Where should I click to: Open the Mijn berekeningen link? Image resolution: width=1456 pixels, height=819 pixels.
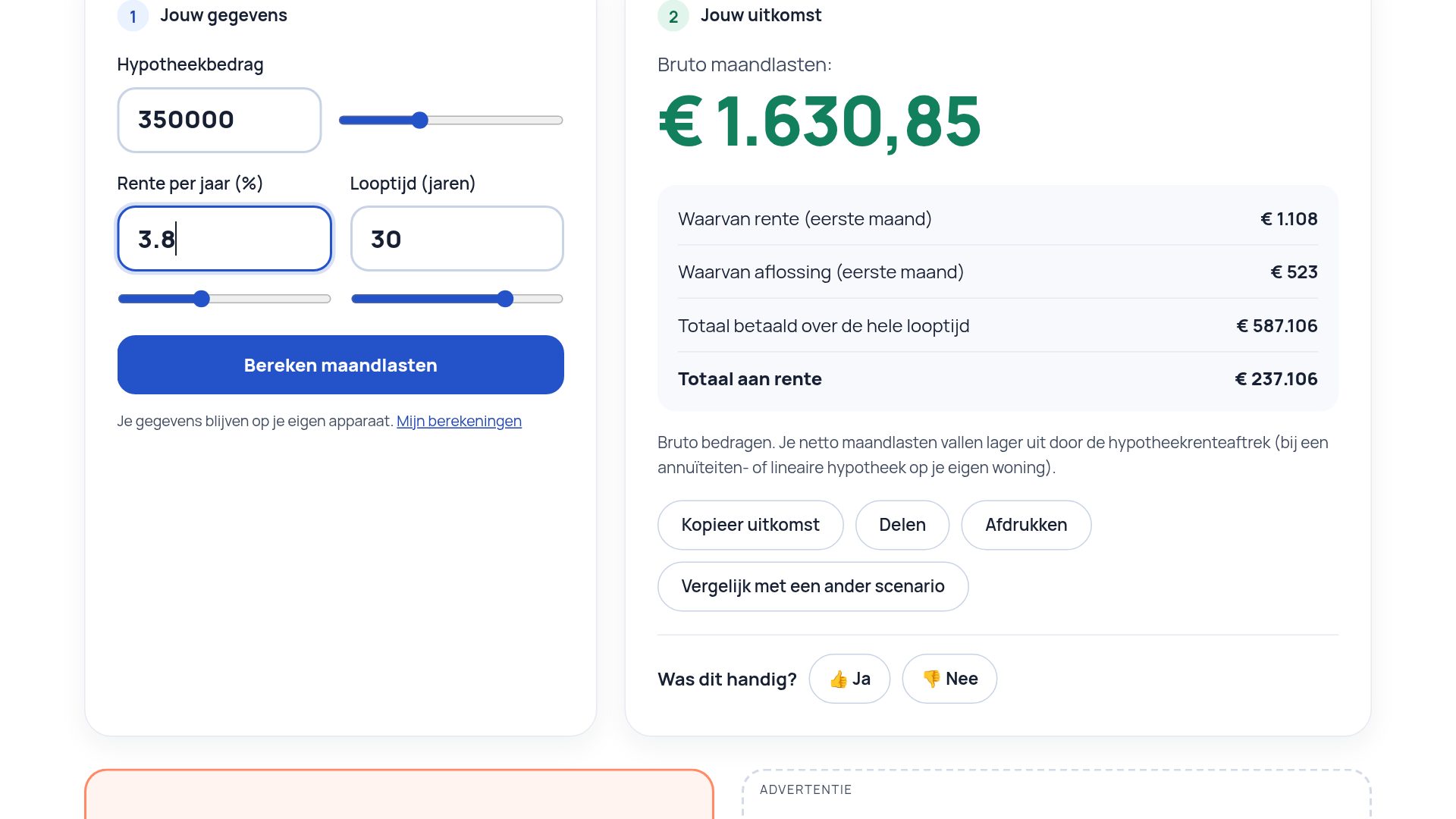click(x=459, y=421)
